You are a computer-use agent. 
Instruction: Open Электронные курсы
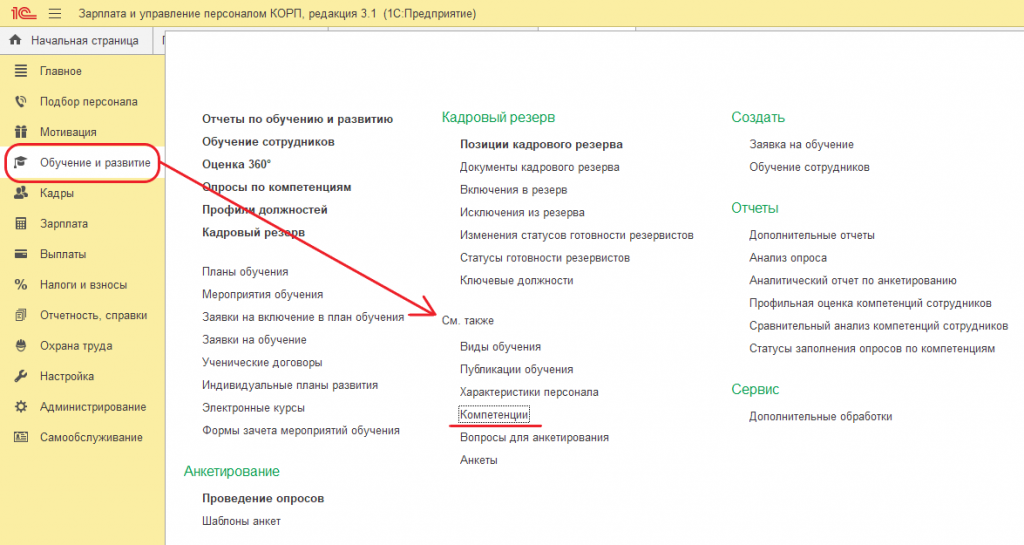253,408
